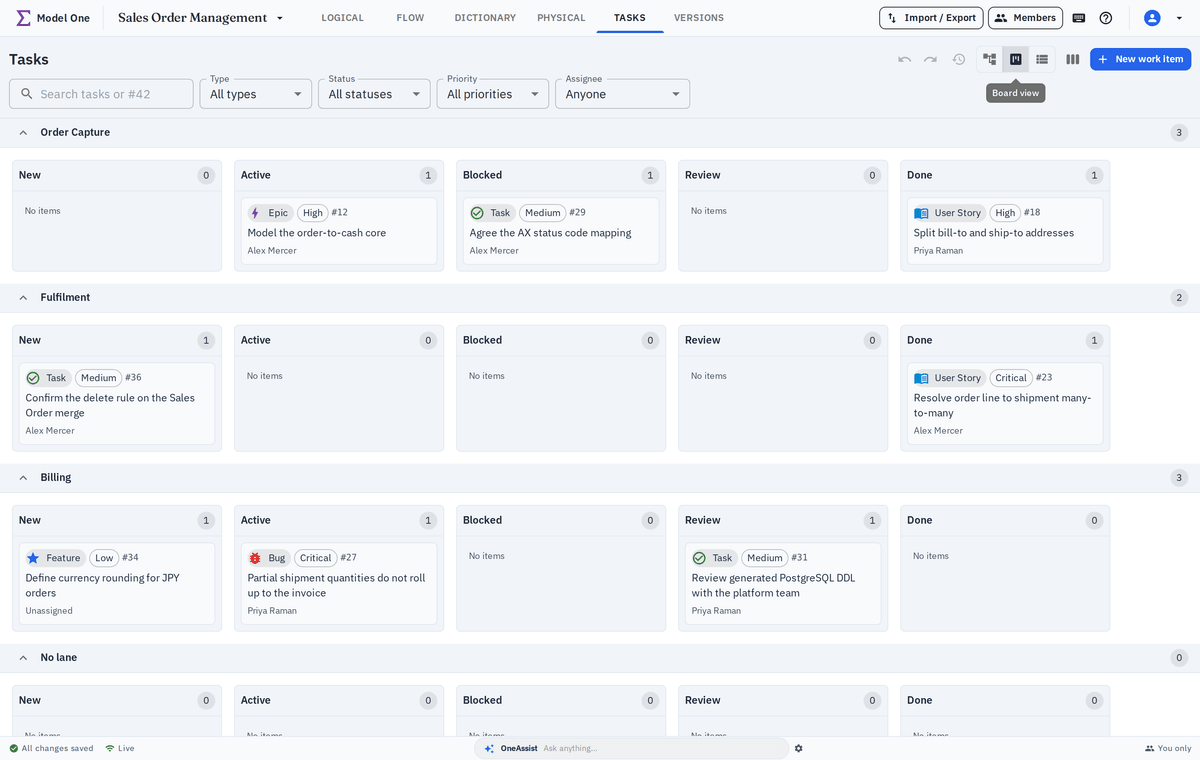Switch to the Flow tab
Viewport: 1200px width, 760px height.
pos(410,18)
